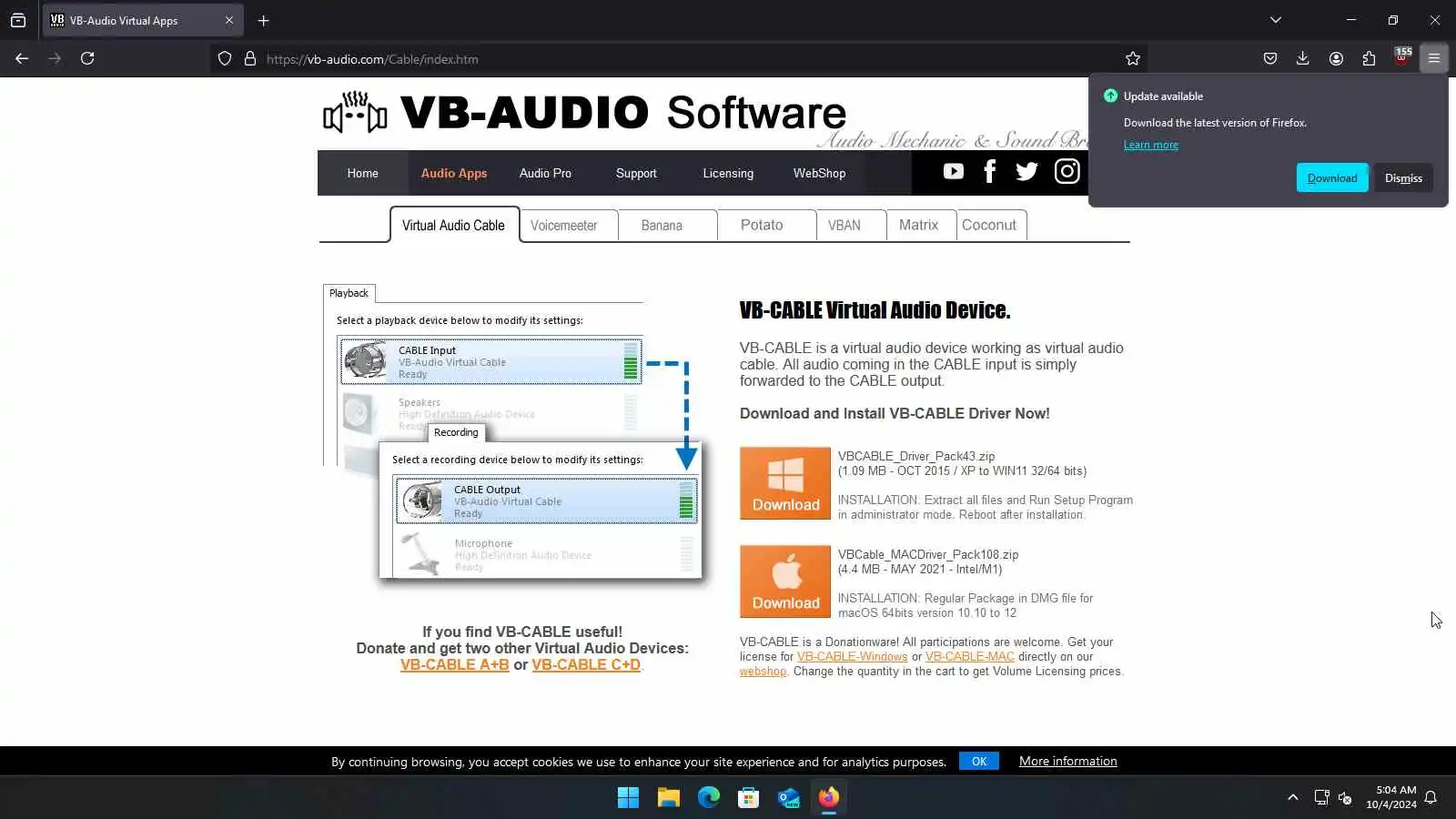Open the volume icon in the system tray

1345,798
